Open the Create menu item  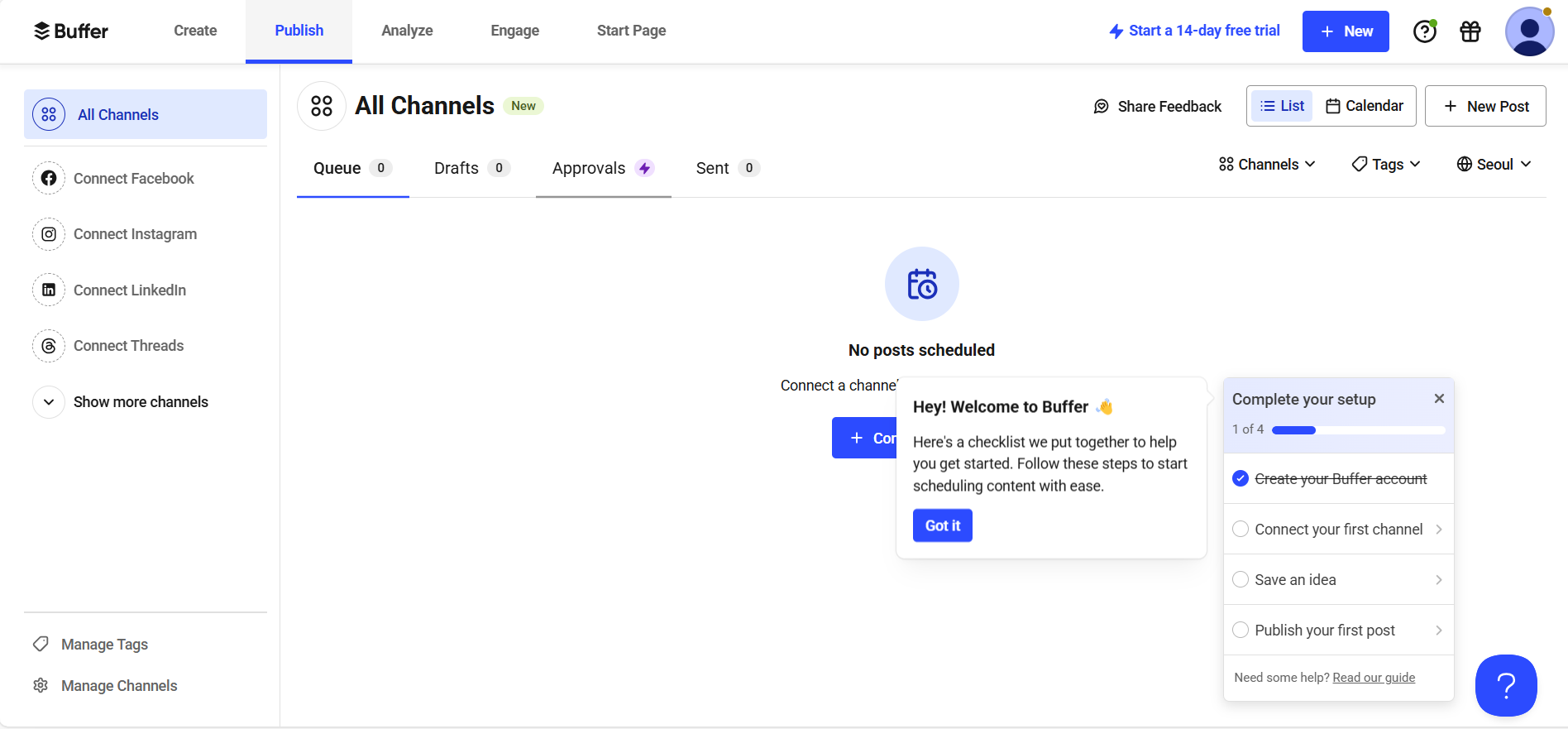pyautogui.click(x=195, y=31)
